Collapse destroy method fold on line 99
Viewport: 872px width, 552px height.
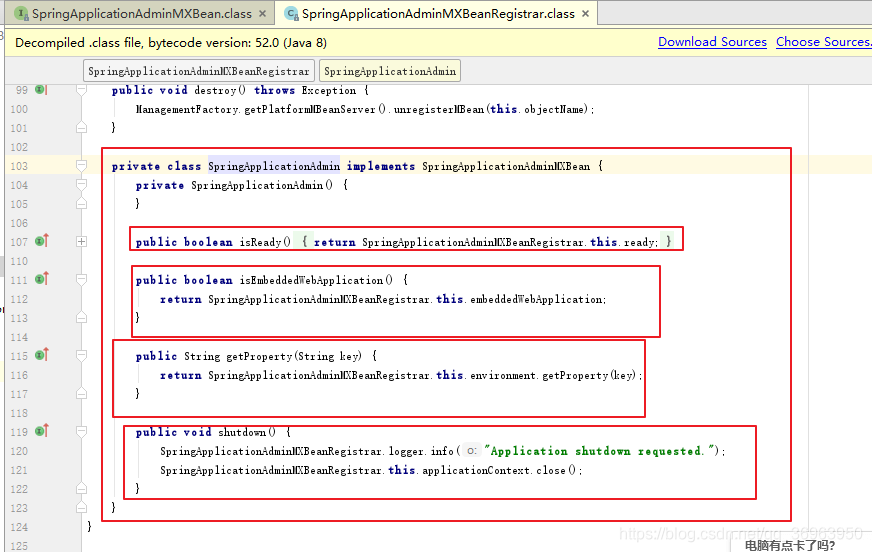click(81, 89)
